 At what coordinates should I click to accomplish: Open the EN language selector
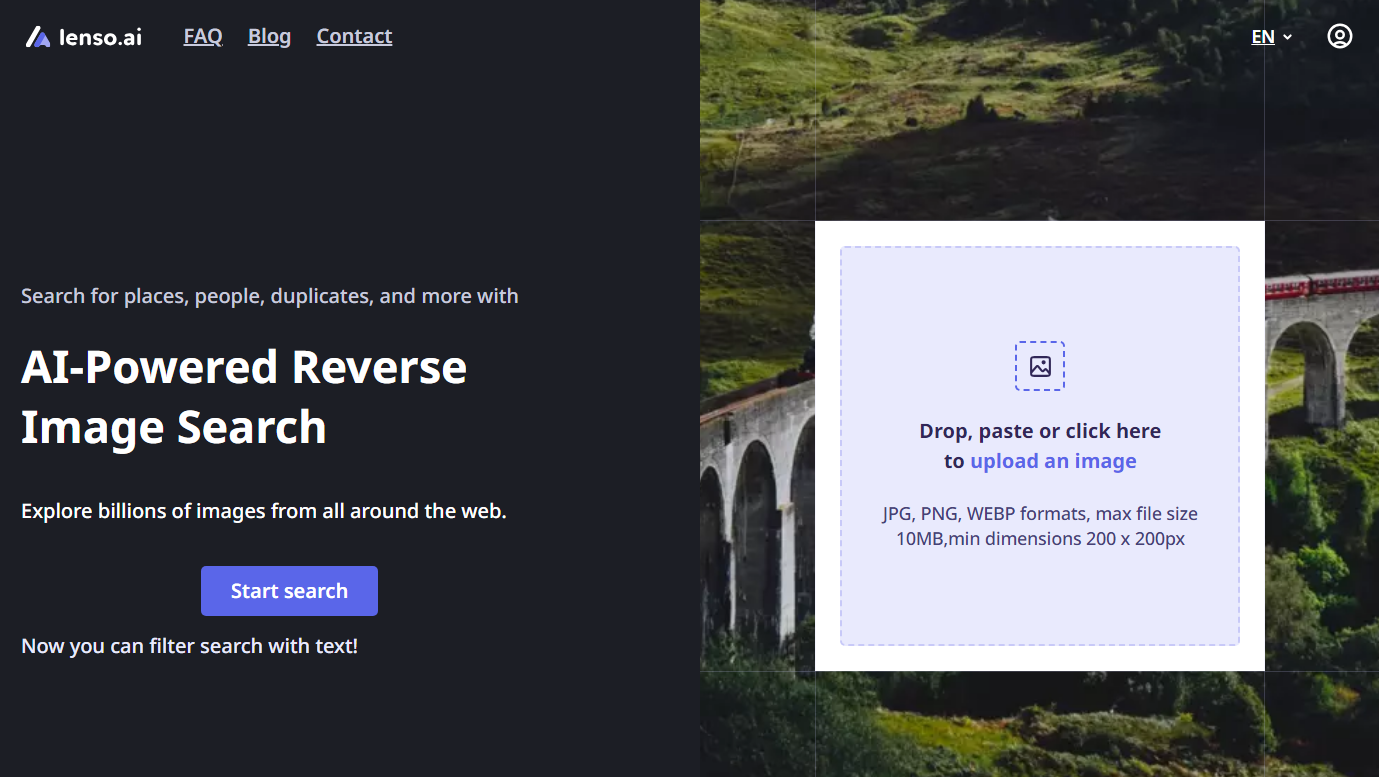[x=1263, y=37]
